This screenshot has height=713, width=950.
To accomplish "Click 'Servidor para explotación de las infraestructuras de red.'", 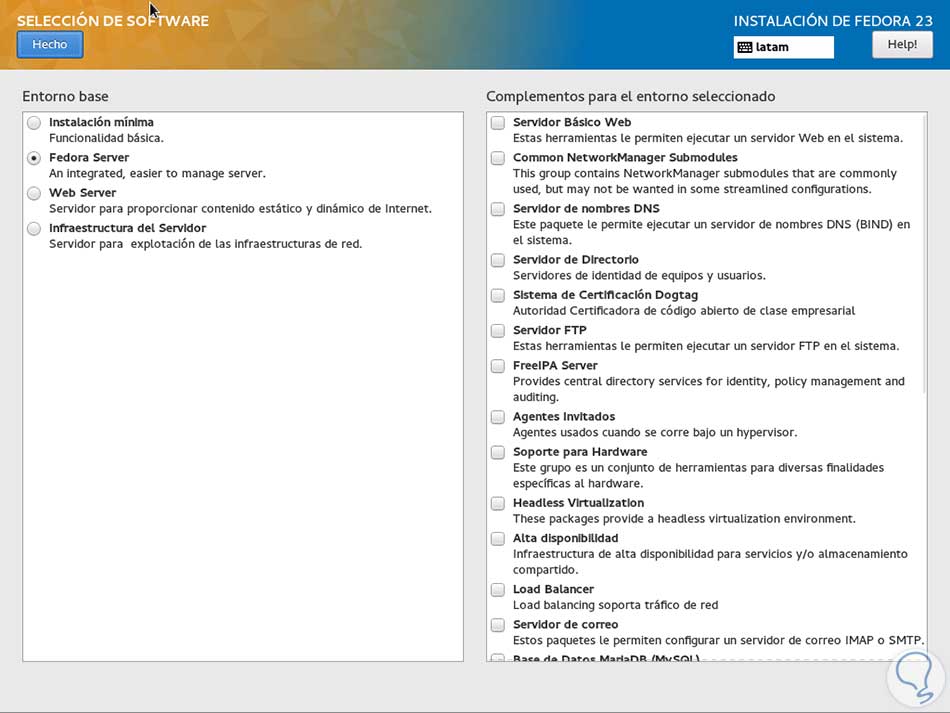I will [205, 244].
